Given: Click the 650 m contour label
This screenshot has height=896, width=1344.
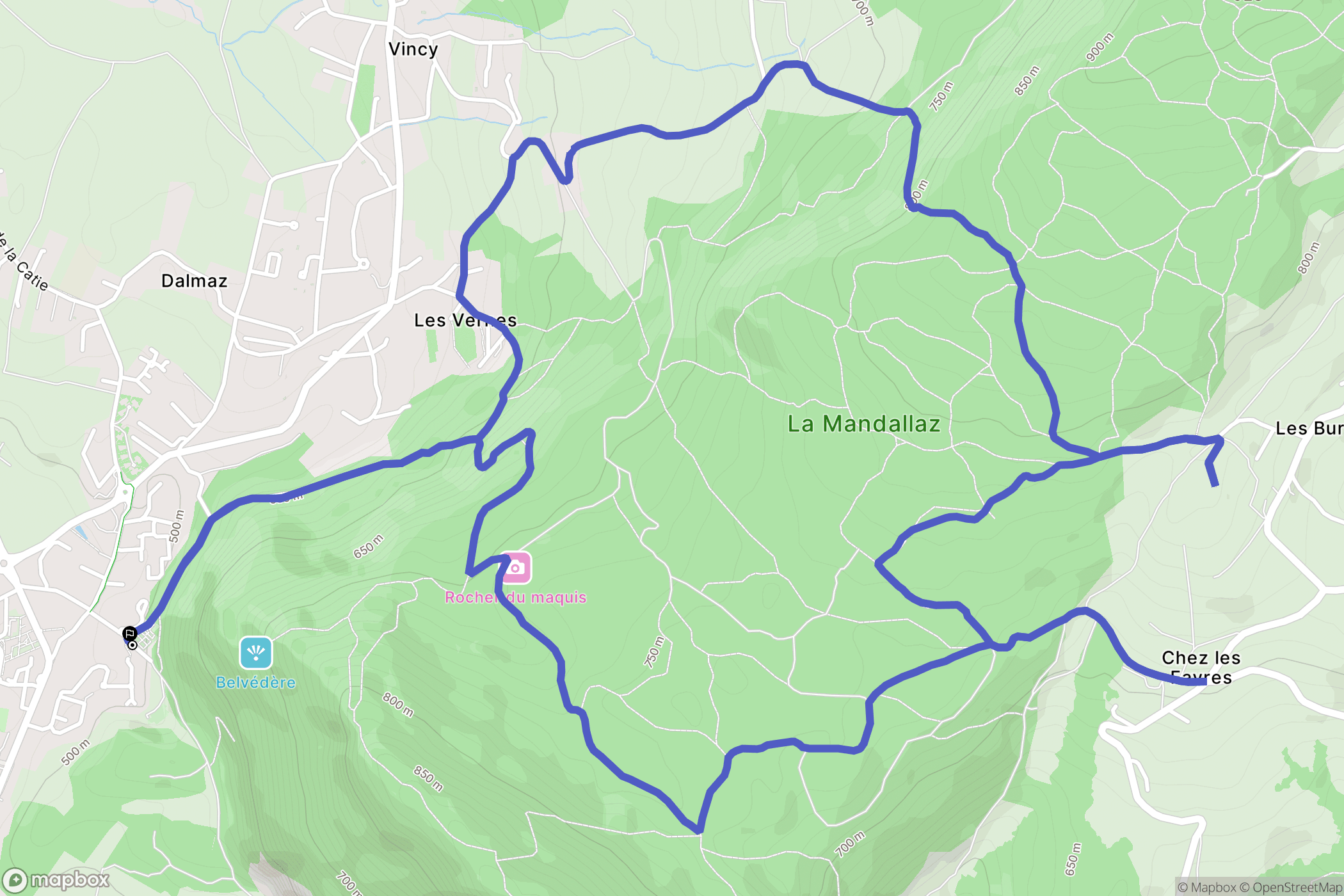Looking at the screenshot, I should [x=369, y=546].
